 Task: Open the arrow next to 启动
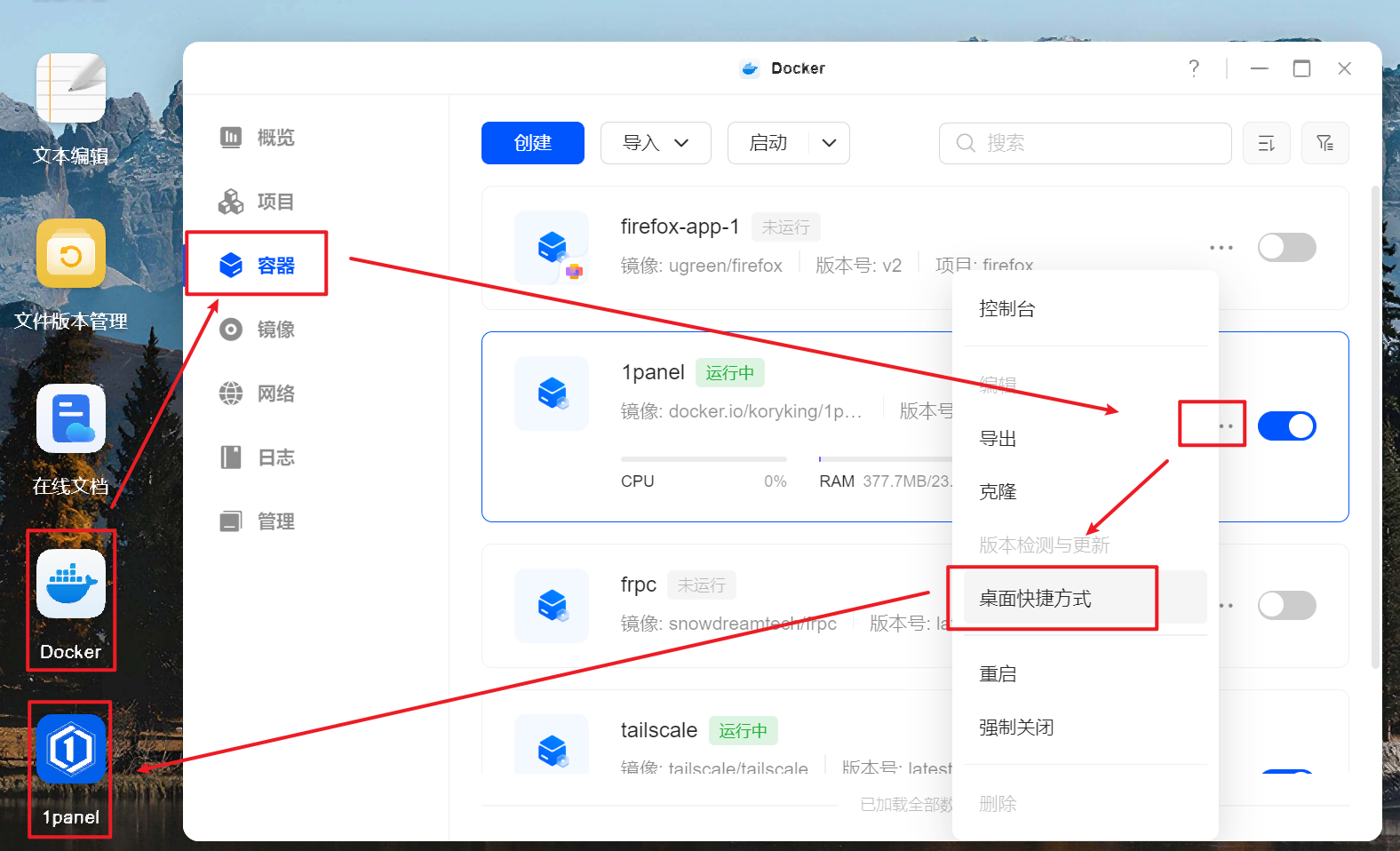[x=829, y=143]
